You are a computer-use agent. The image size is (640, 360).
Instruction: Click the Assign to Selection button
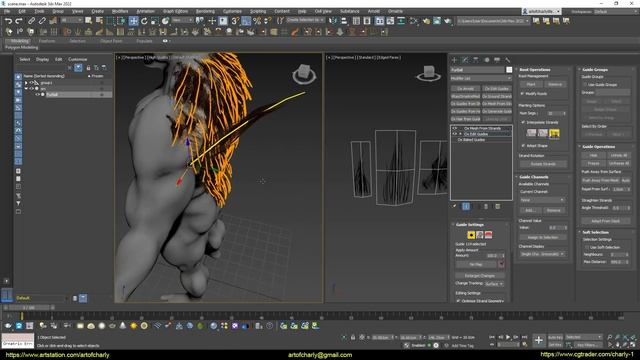[x=543, y=237]
